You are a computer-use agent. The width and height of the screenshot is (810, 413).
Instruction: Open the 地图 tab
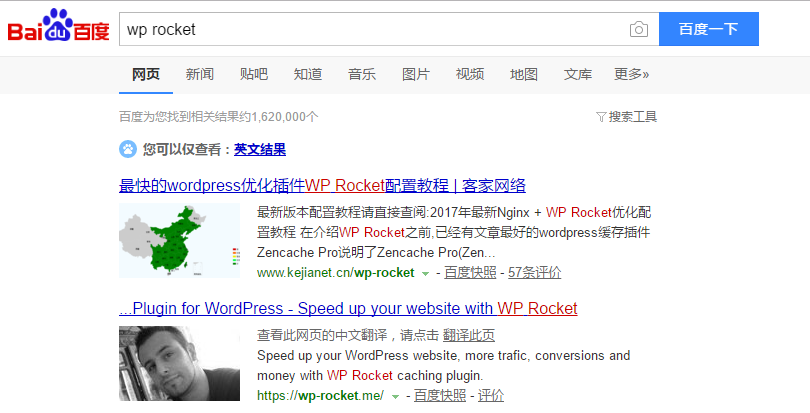point(523,74)
